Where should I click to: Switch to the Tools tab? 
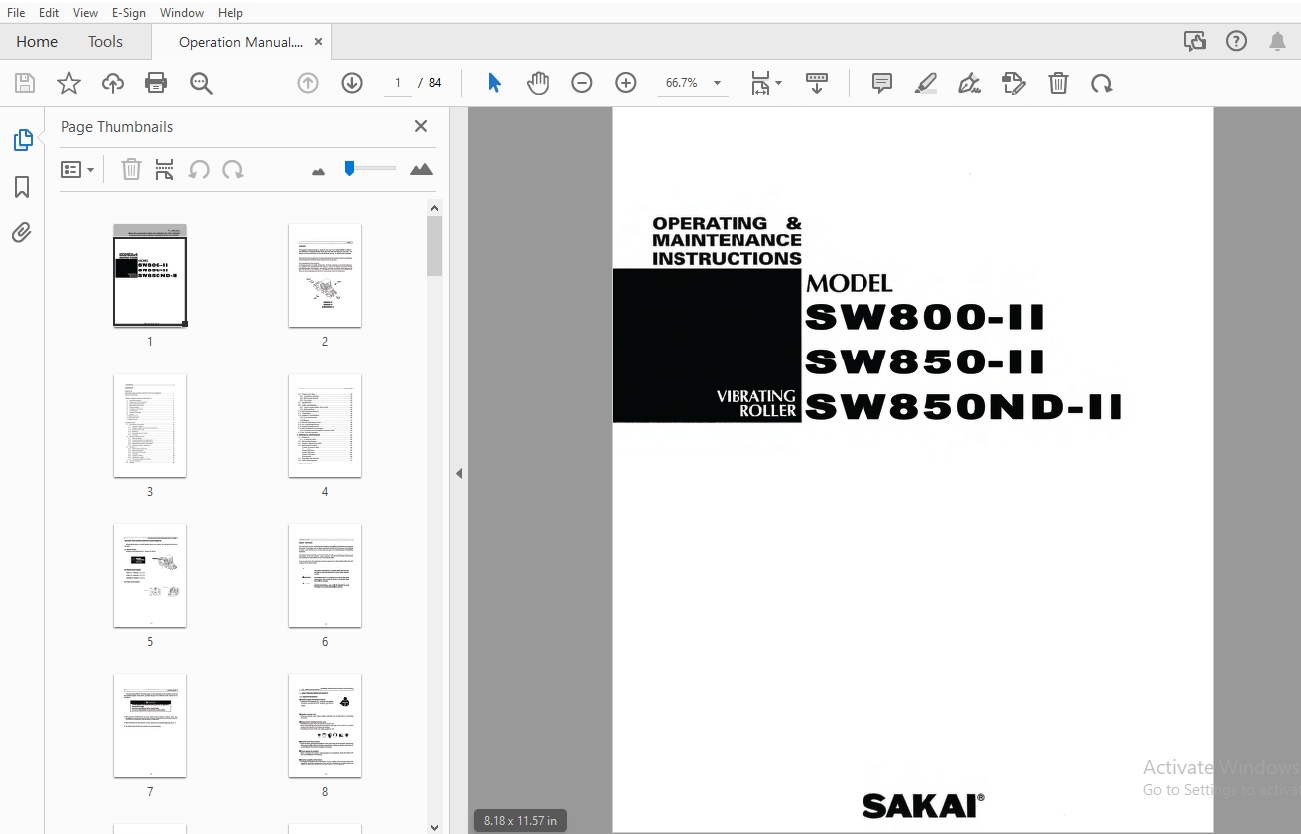105,41
